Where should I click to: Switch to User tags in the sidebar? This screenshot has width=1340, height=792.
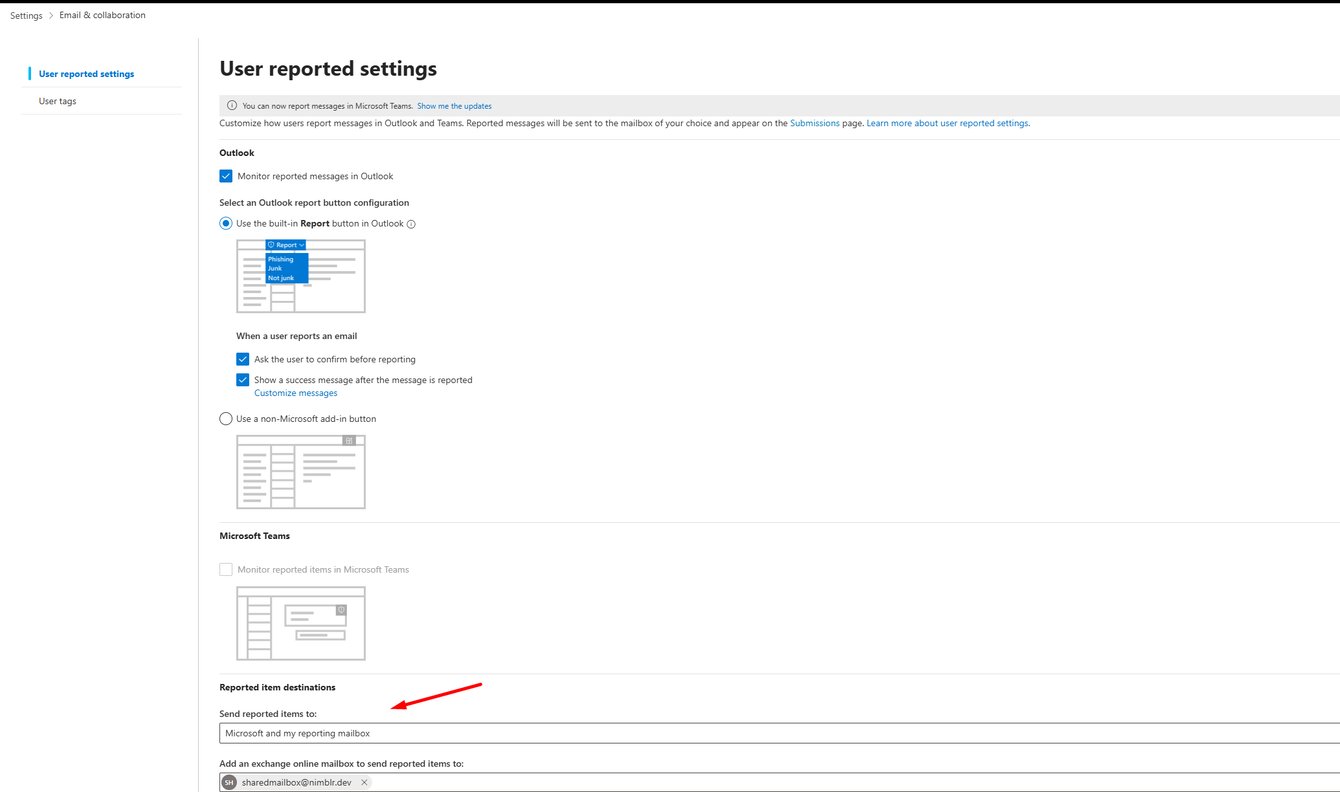point(57,101)
